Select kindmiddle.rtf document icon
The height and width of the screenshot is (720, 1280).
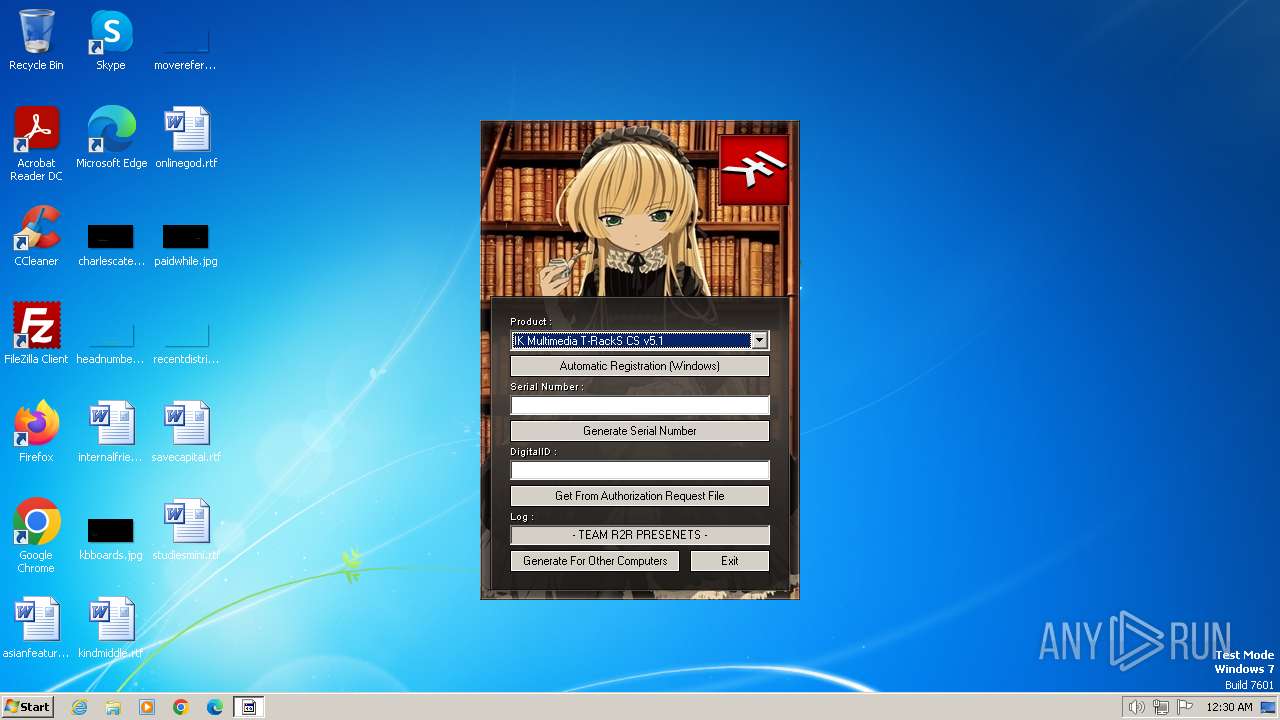pos(111,628)
